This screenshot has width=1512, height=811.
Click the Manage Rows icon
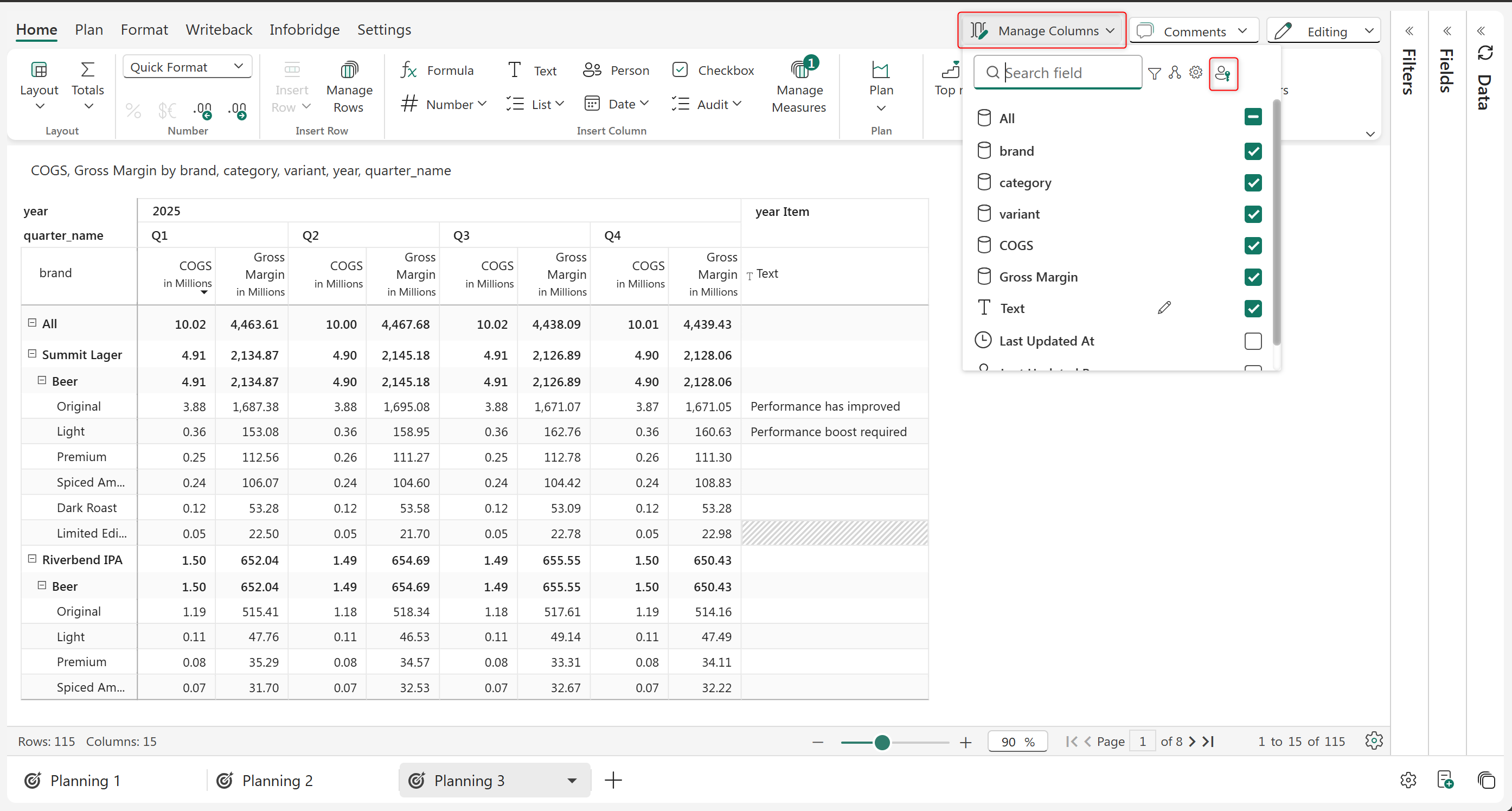349,71
